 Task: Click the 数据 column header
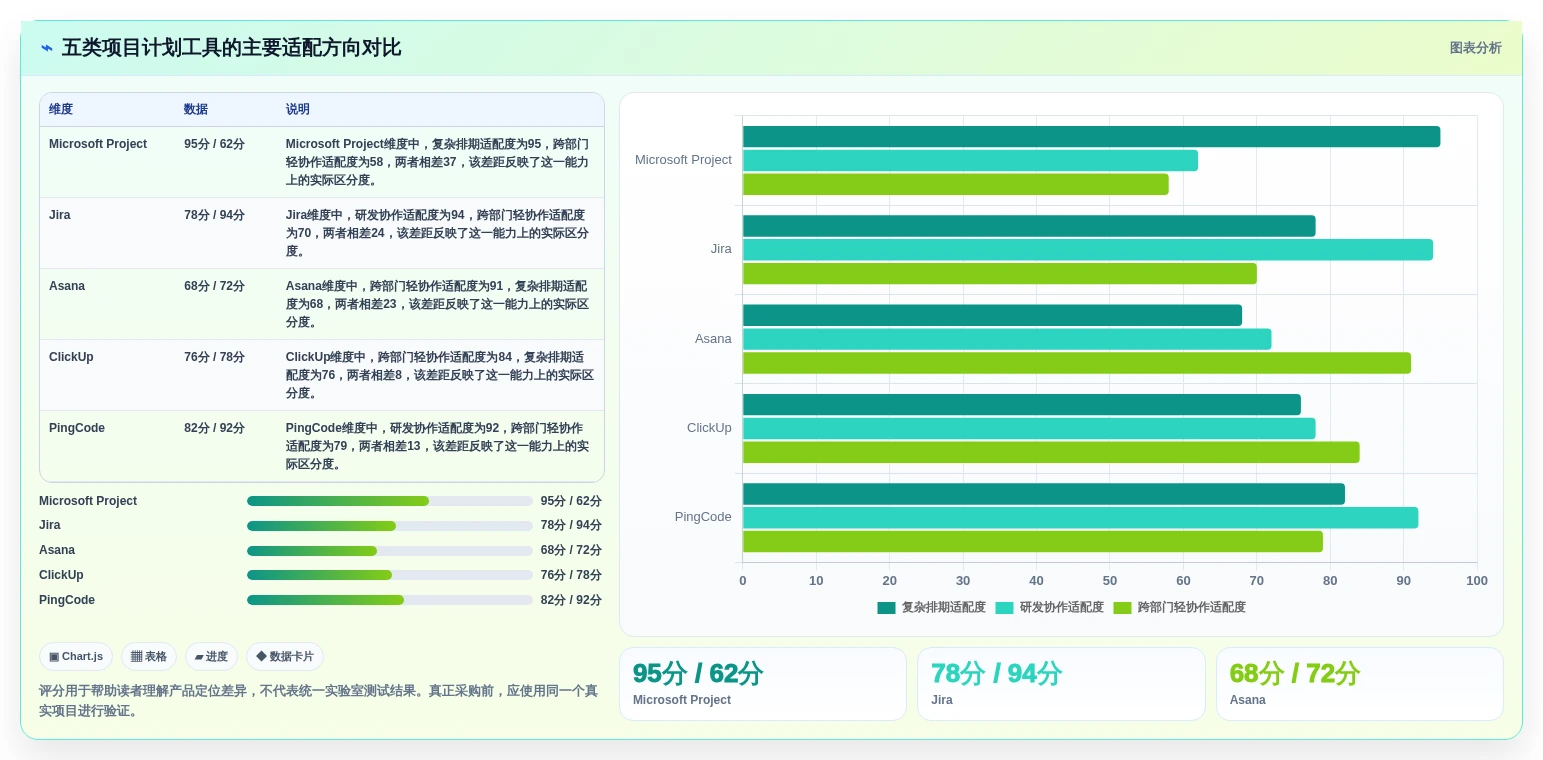[x=196, y=110]
